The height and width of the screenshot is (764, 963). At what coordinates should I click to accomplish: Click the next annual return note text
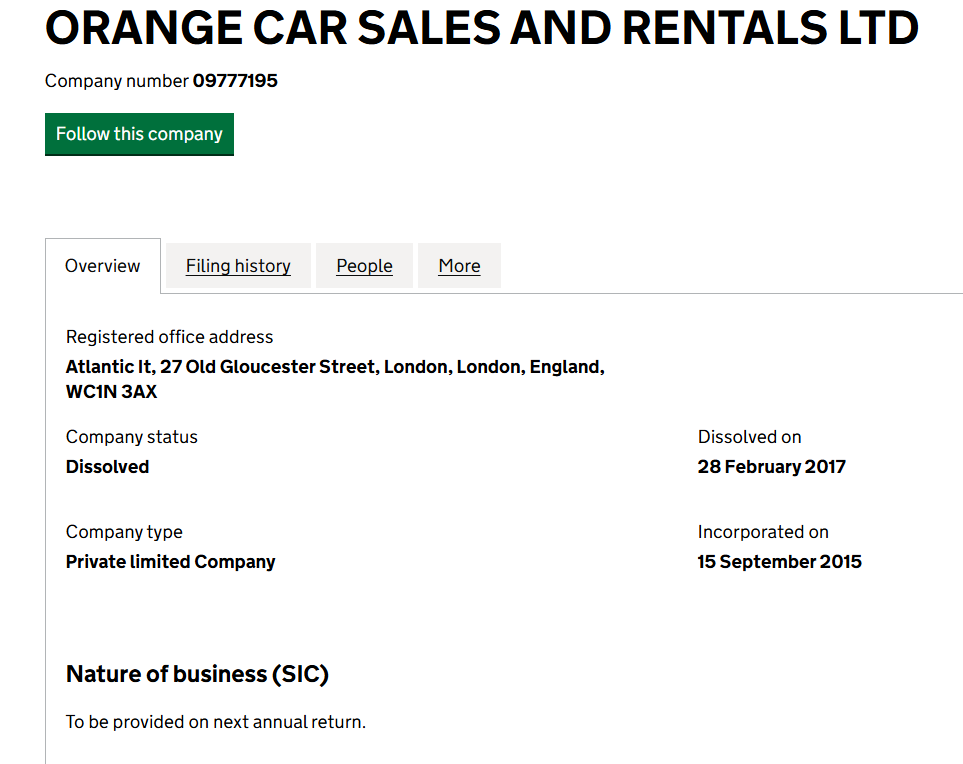[216, 722]
